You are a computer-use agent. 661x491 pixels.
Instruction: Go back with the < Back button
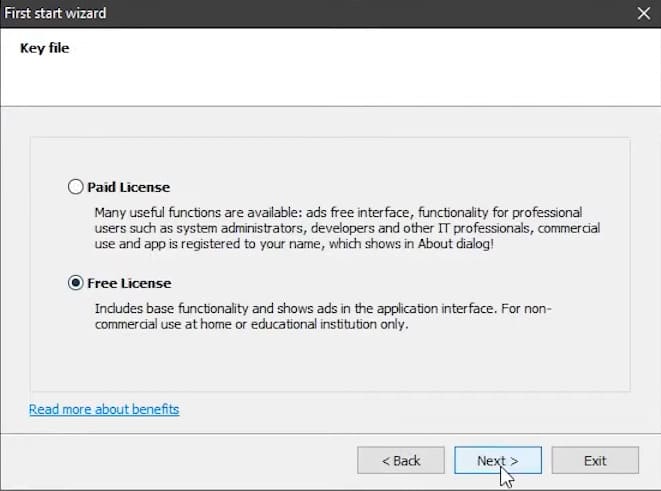[x=400, y=460]
